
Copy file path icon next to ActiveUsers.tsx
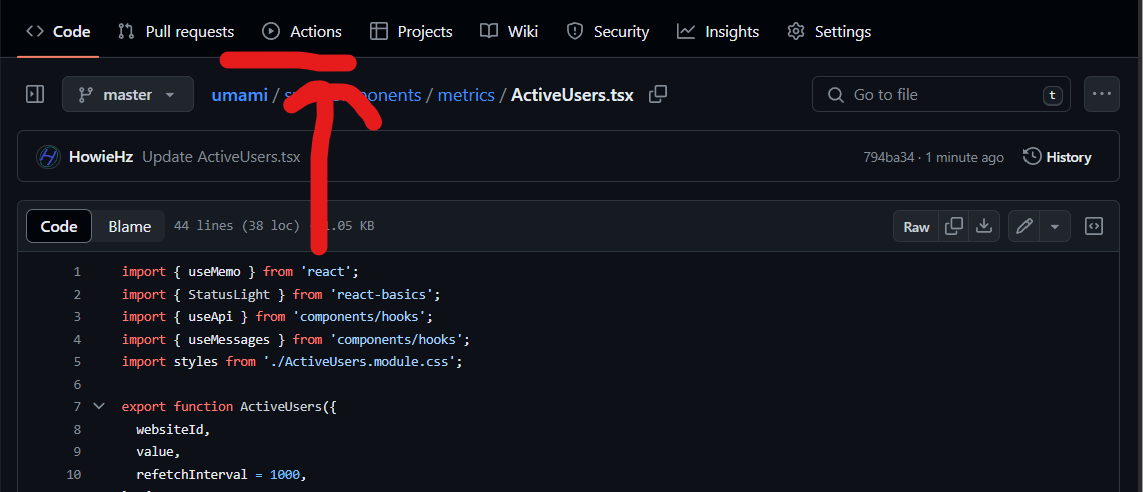(x=658, y=94)
